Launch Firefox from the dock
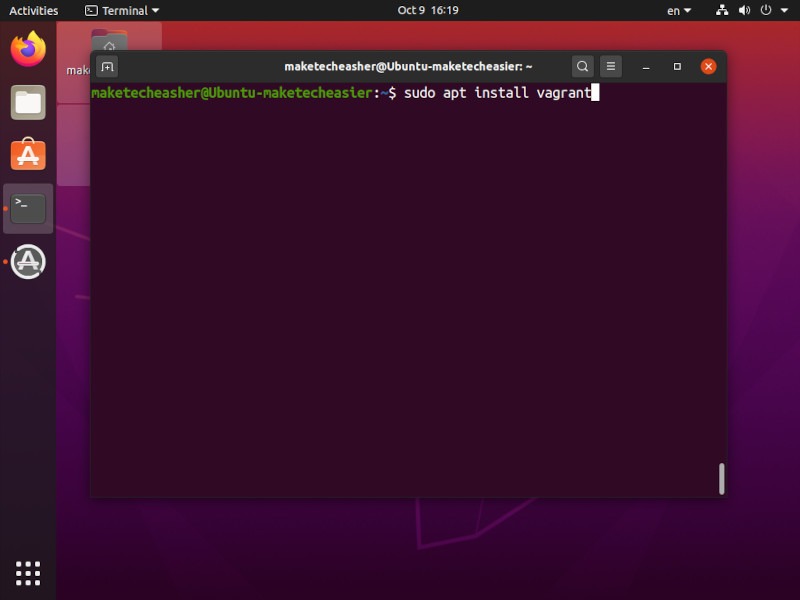The width and height of the screenshot is (800, 600). (27, 47)
